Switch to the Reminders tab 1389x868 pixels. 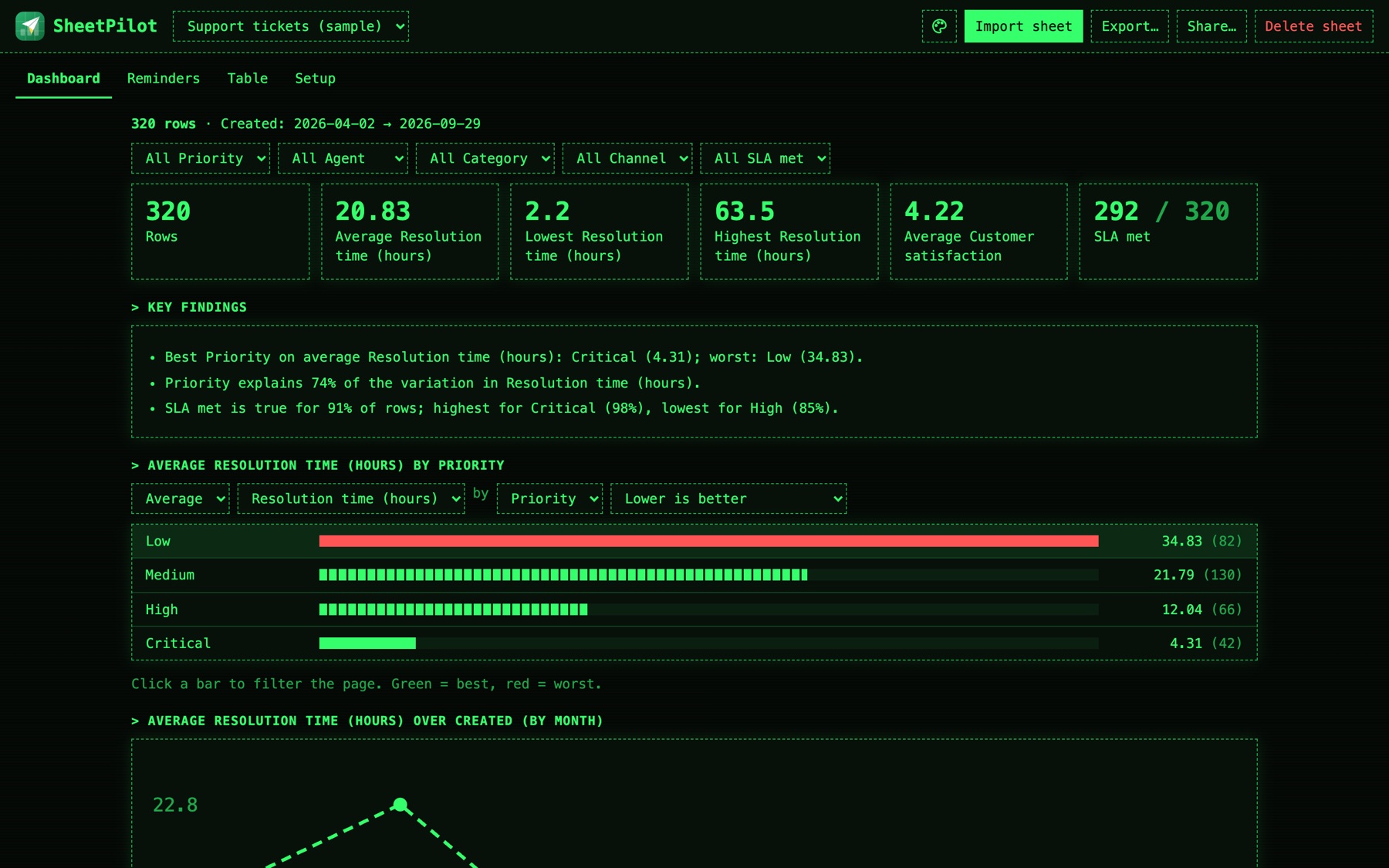(164, 79)
